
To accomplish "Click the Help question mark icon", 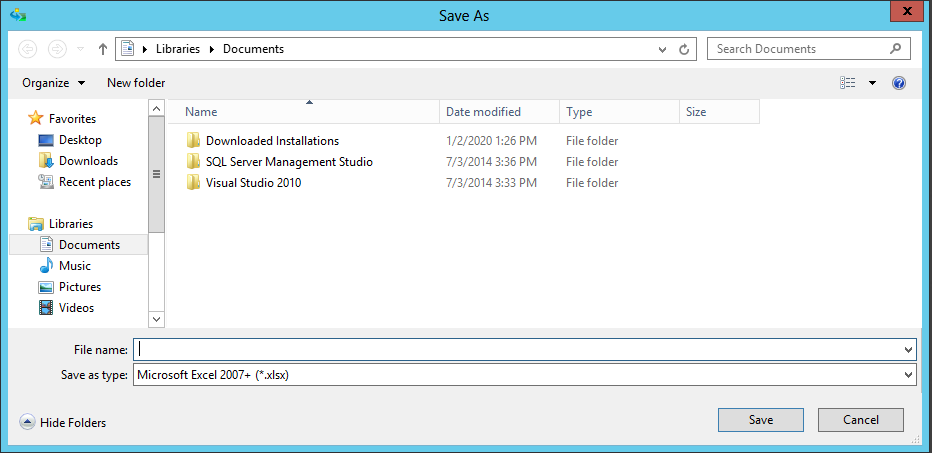I will [898, 83].
